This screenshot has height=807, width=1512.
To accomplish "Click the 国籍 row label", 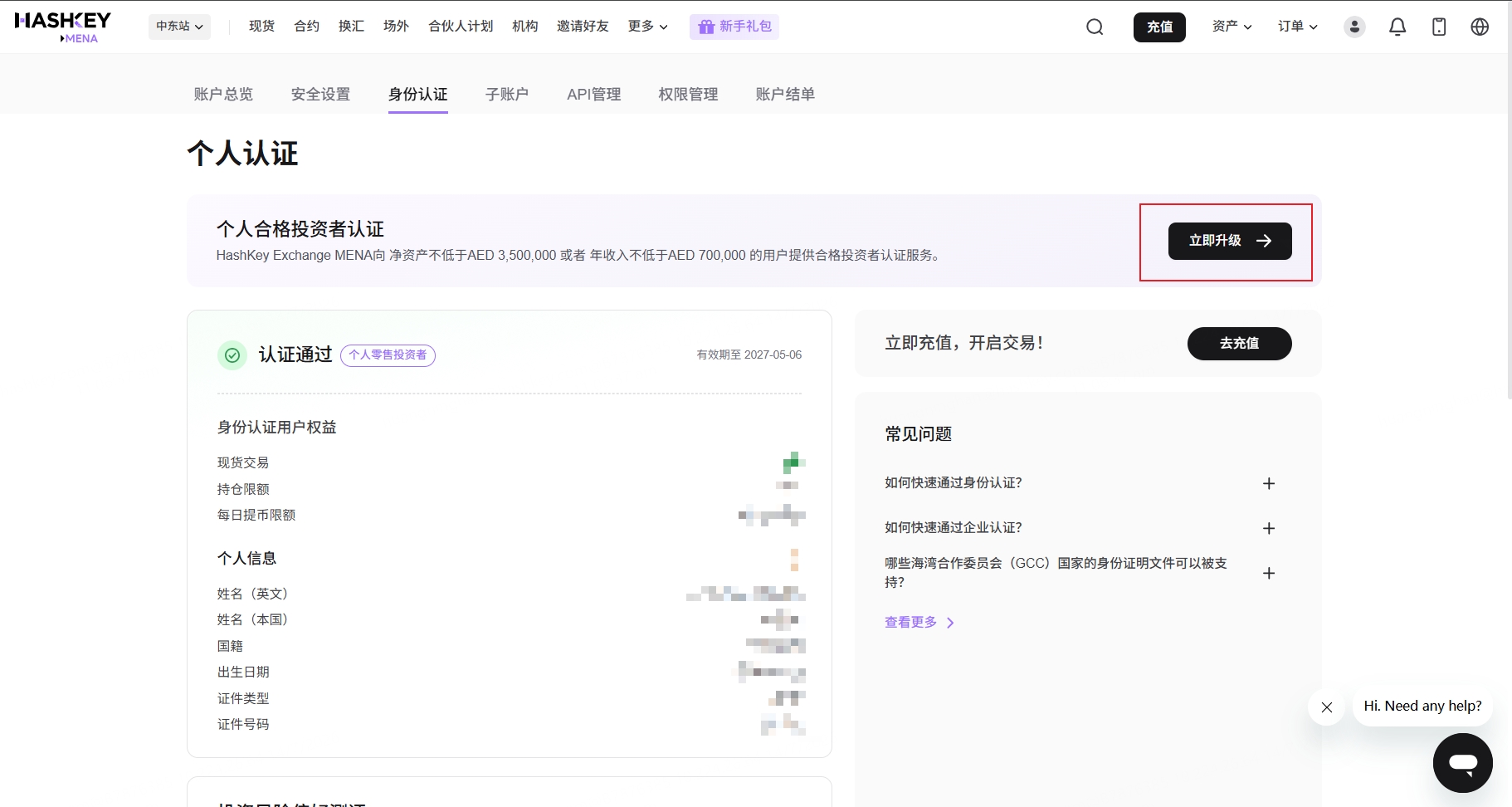I will click(230, 647).
